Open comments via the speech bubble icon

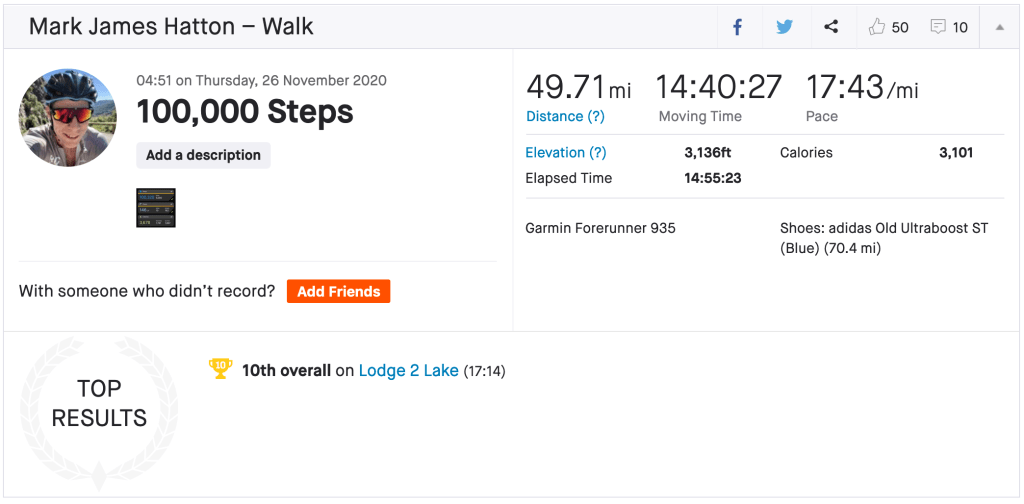click(x=938, y=27)
